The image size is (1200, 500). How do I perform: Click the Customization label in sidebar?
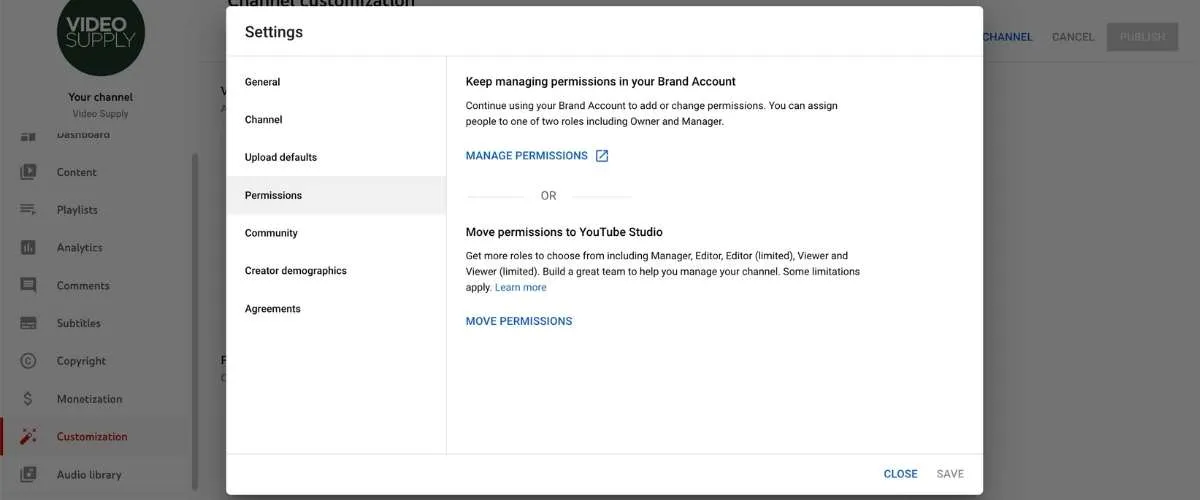click(x=92, y=437)
